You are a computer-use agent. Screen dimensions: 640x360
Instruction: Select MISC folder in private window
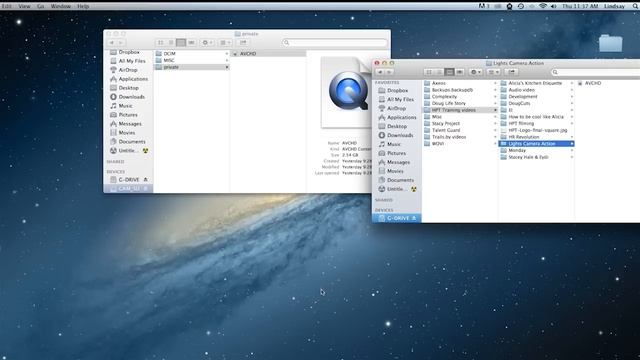click(x=192, y=60)
